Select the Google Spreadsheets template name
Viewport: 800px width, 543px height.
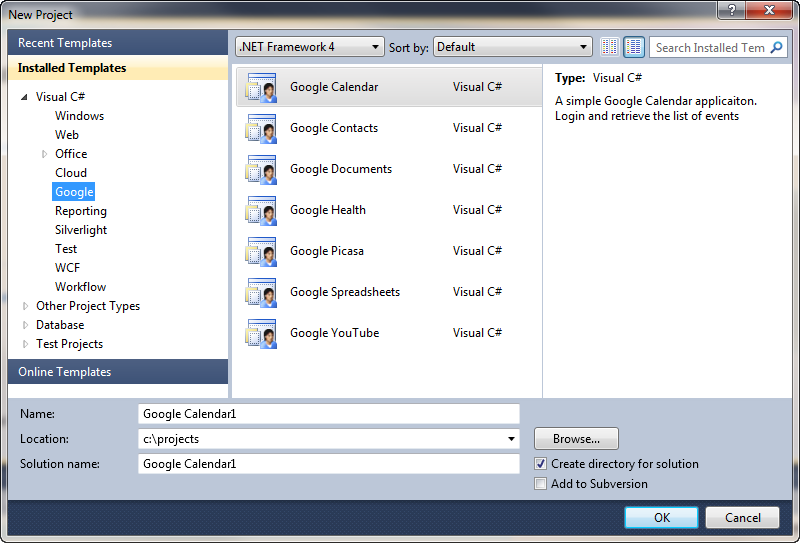pos(345,292)
